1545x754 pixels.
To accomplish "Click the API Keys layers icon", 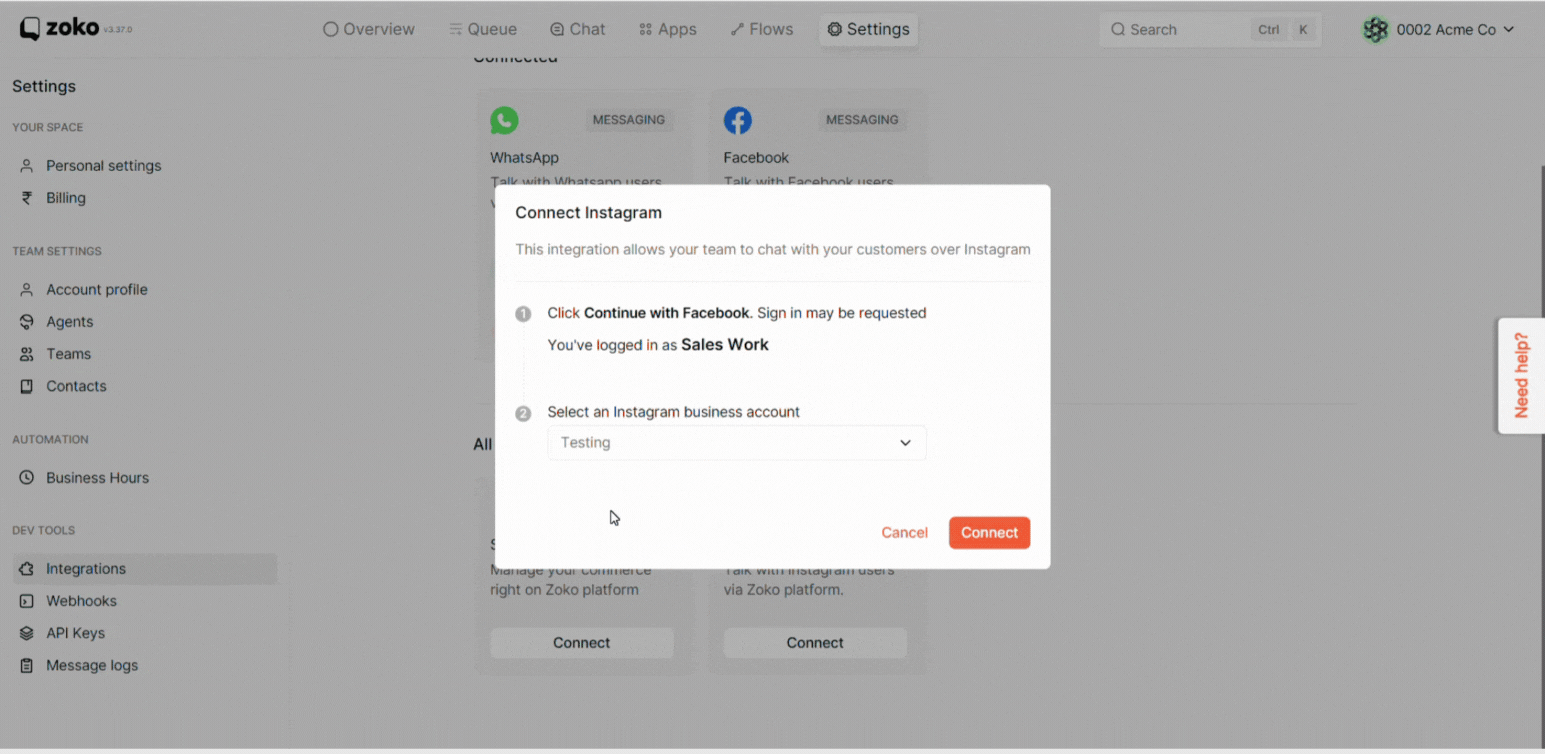I will [27, 633].
